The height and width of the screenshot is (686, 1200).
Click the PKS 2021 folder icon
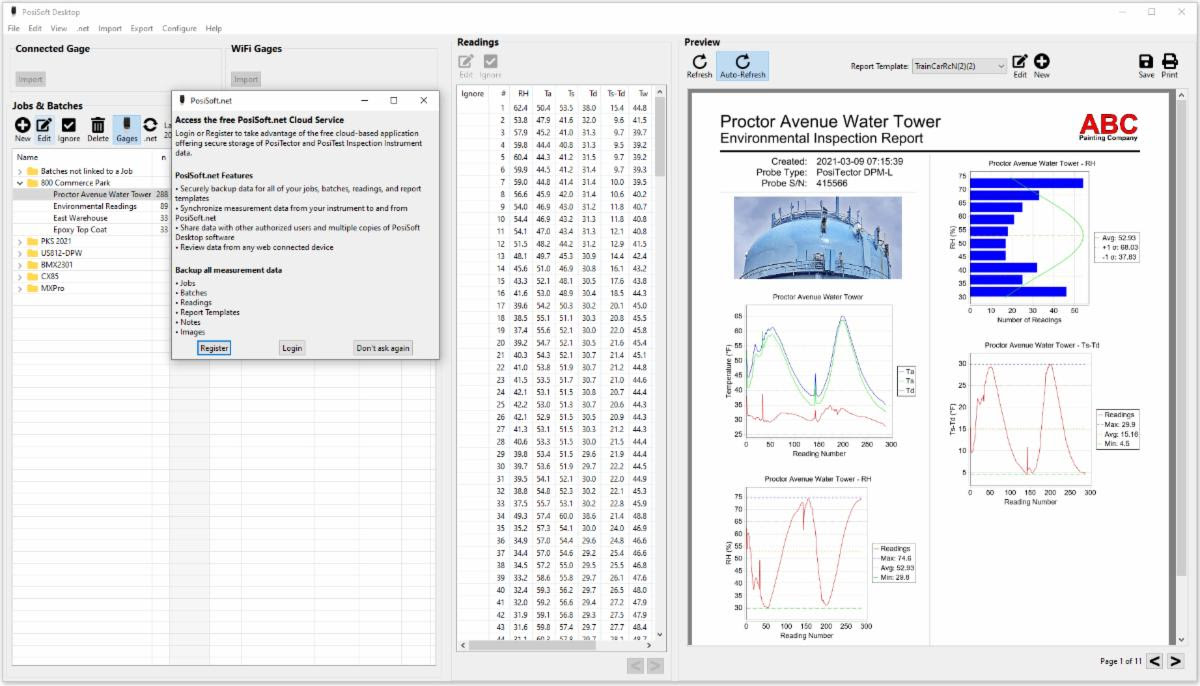(33, 241)
